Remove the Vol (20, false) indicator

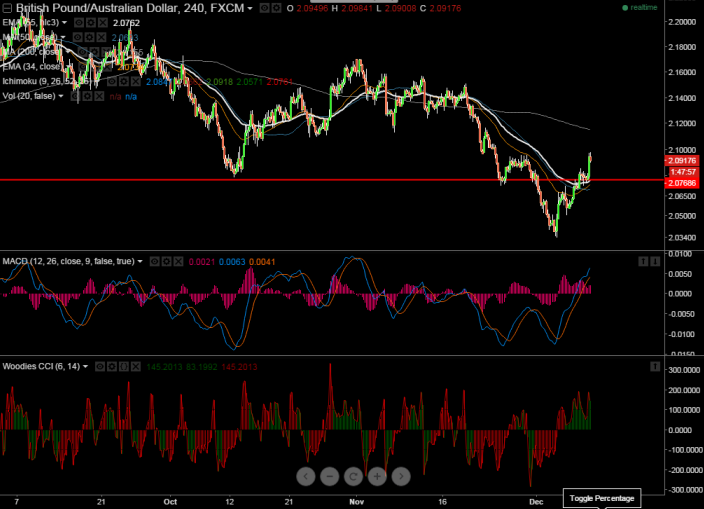click(100, 96)
